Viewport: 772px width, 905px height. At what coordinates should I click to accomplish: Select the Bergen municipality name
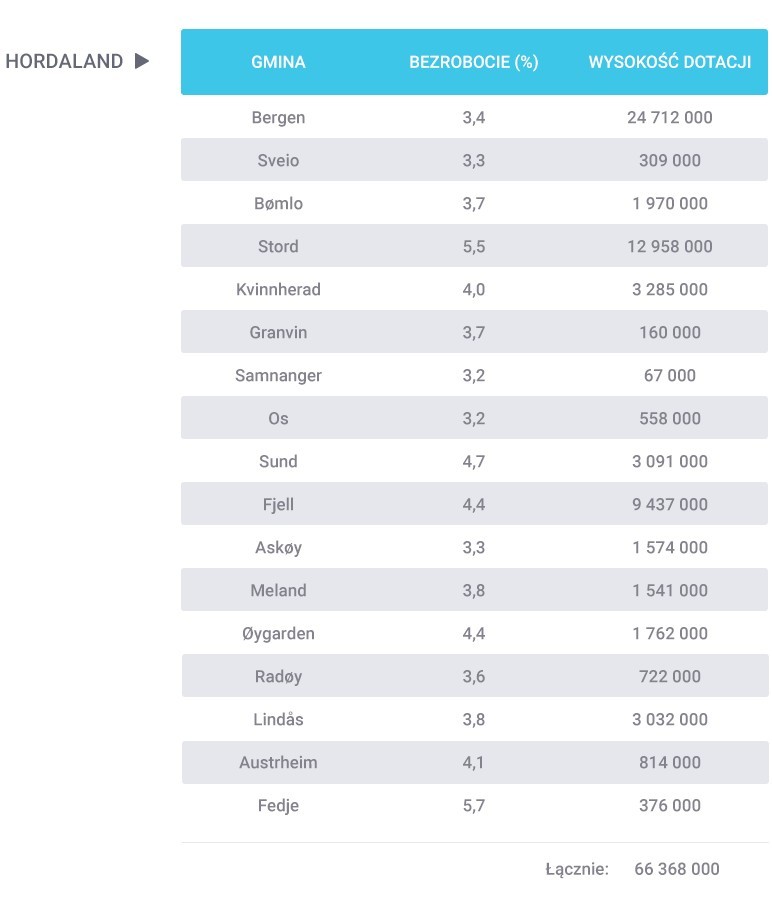278,118
